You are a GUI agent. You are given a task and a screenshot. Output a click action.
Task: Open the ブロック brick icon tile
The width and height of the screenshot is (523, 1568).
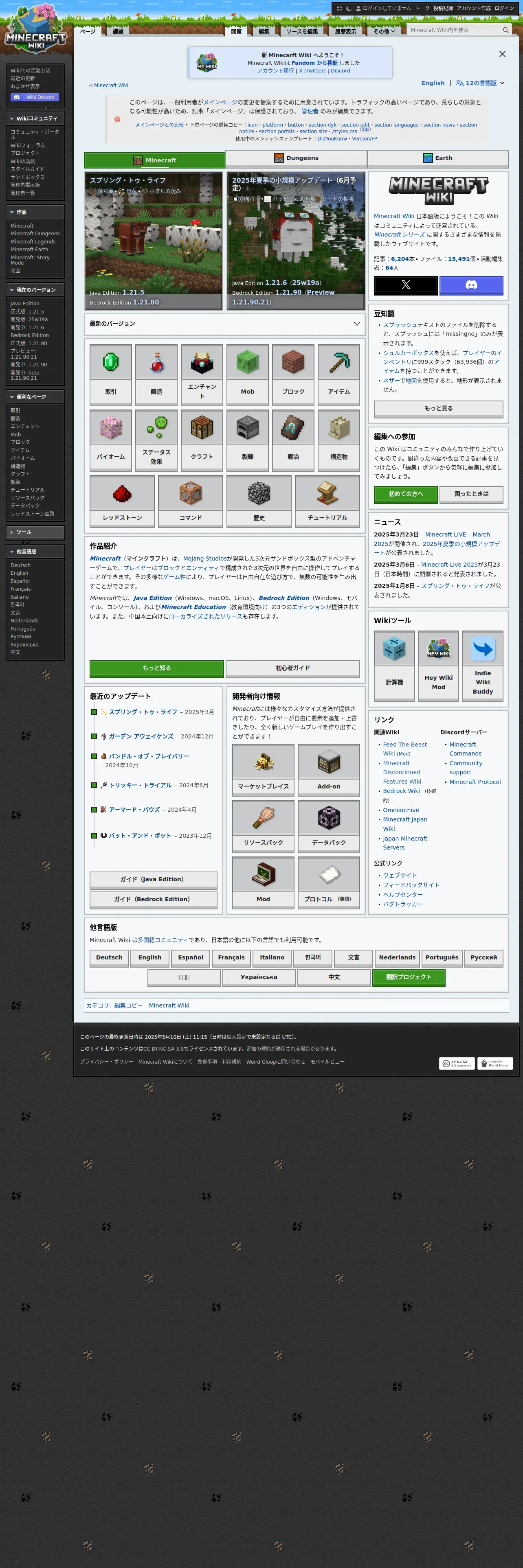point(293,375)
